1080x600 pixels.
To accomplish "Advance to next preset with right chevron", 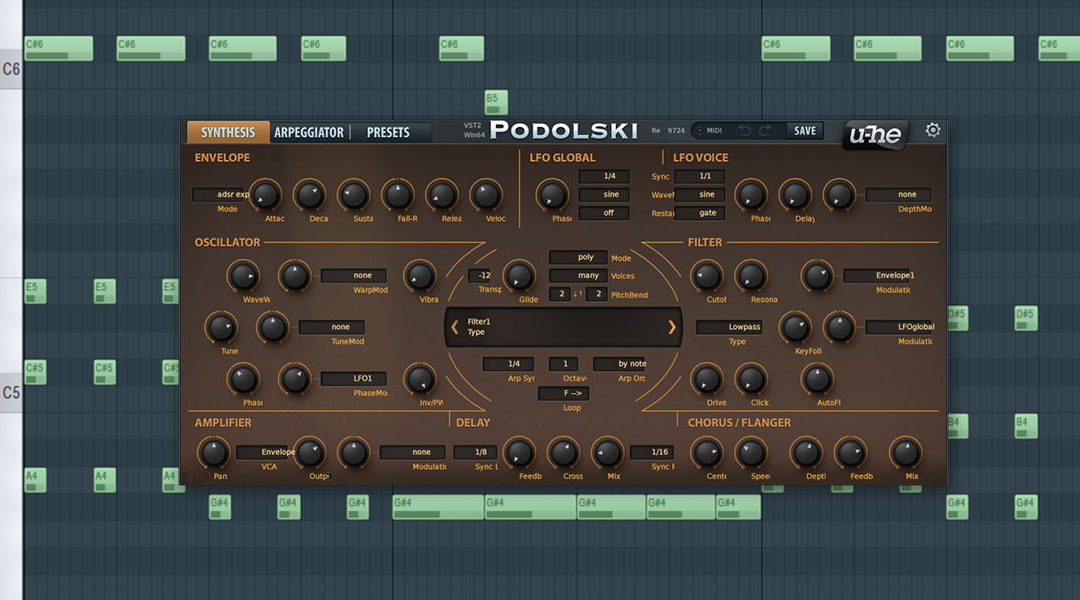I will (671, 327).
